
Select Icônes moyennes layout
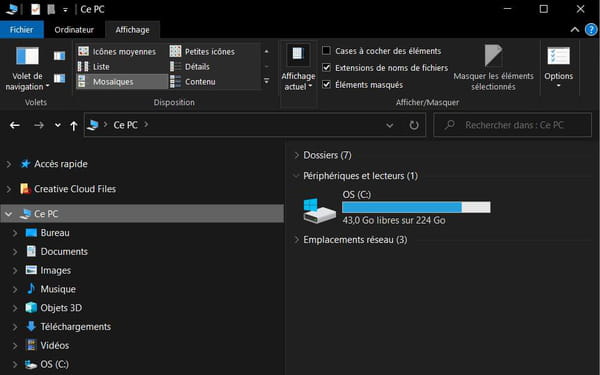click(117, 51)
